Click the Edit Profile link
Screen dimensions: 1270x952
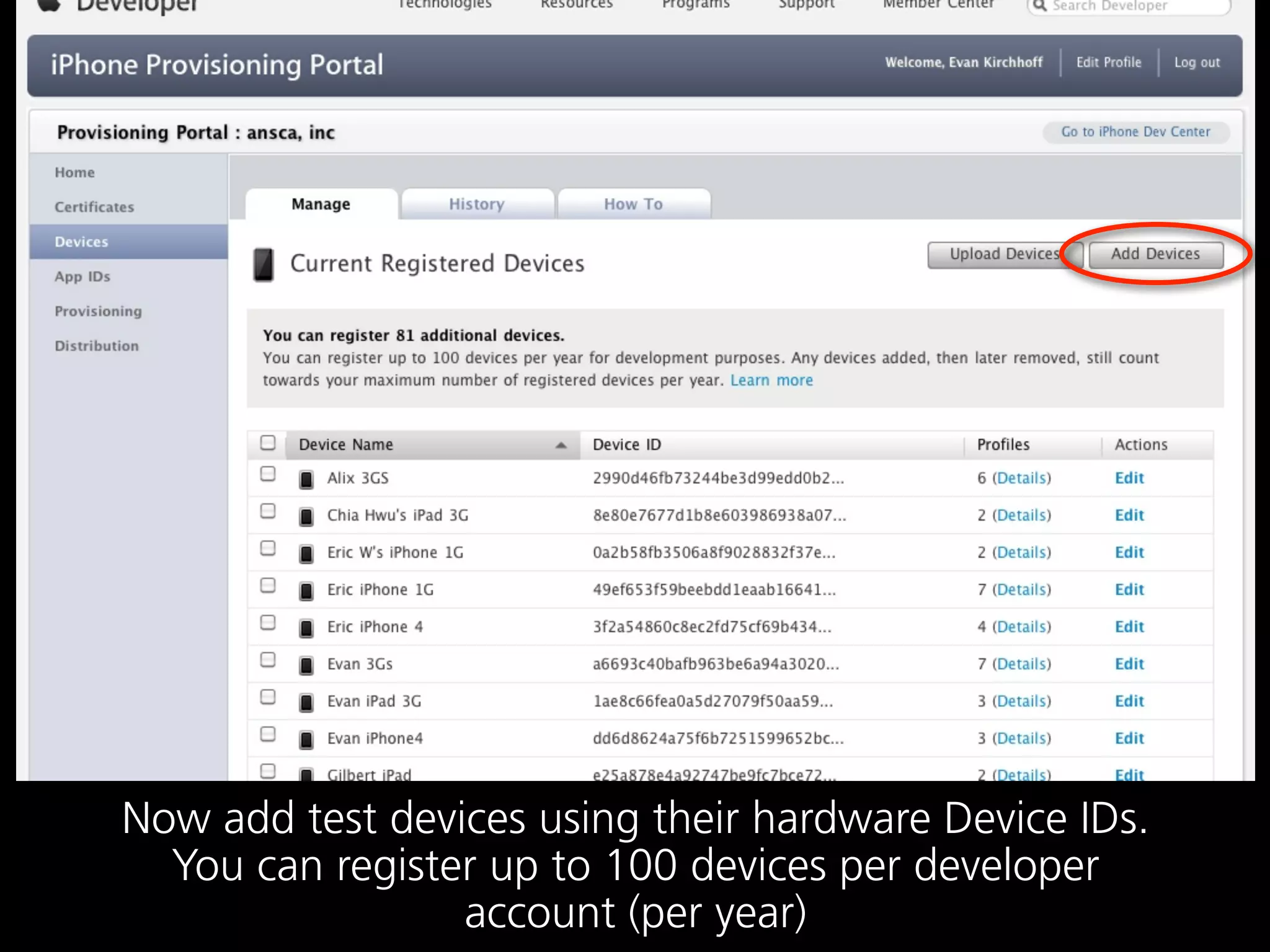click(x=1109, y=63)
